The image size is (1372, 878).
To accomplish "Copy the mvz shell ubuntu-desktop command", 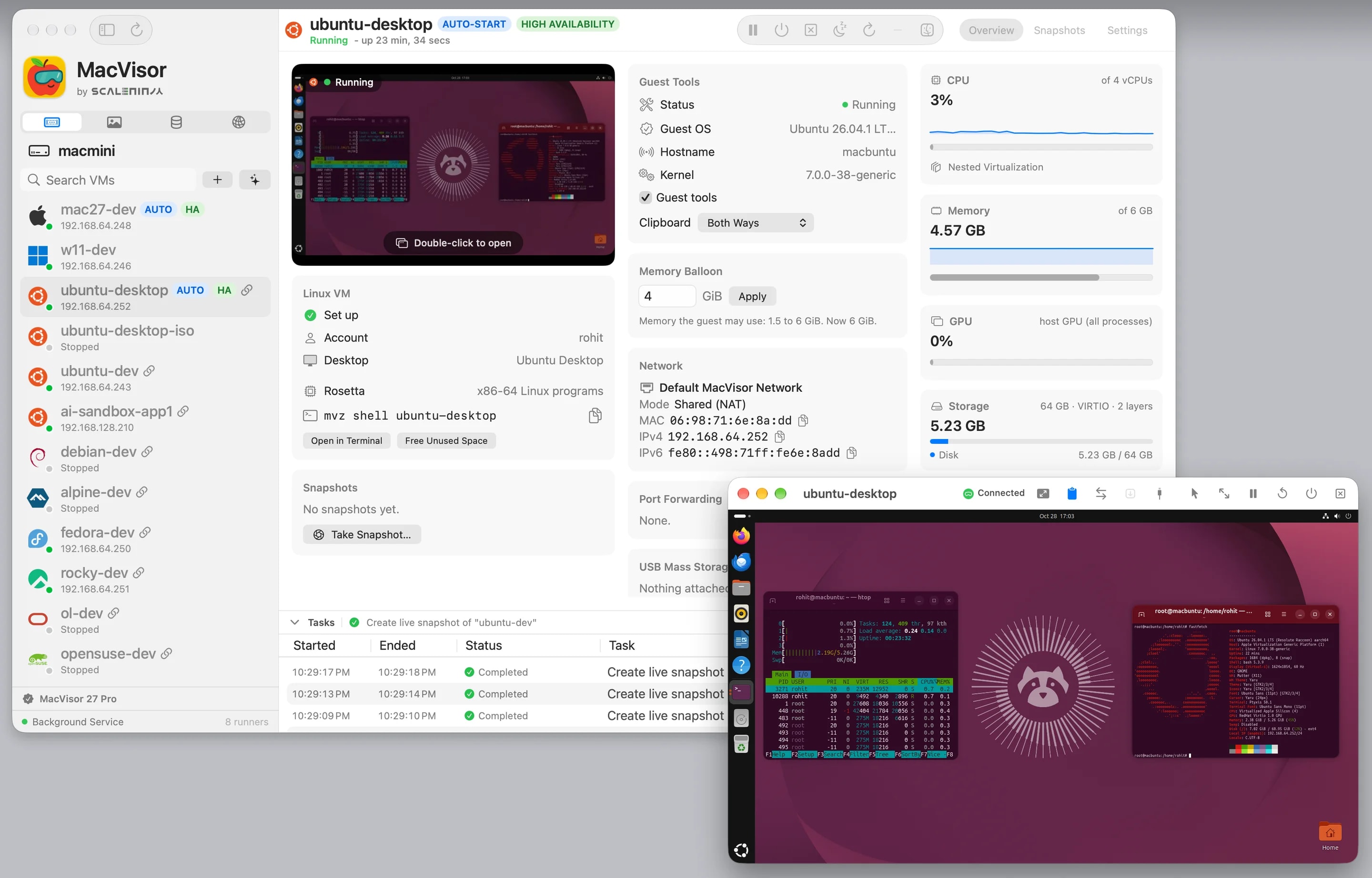I will 595,416.
